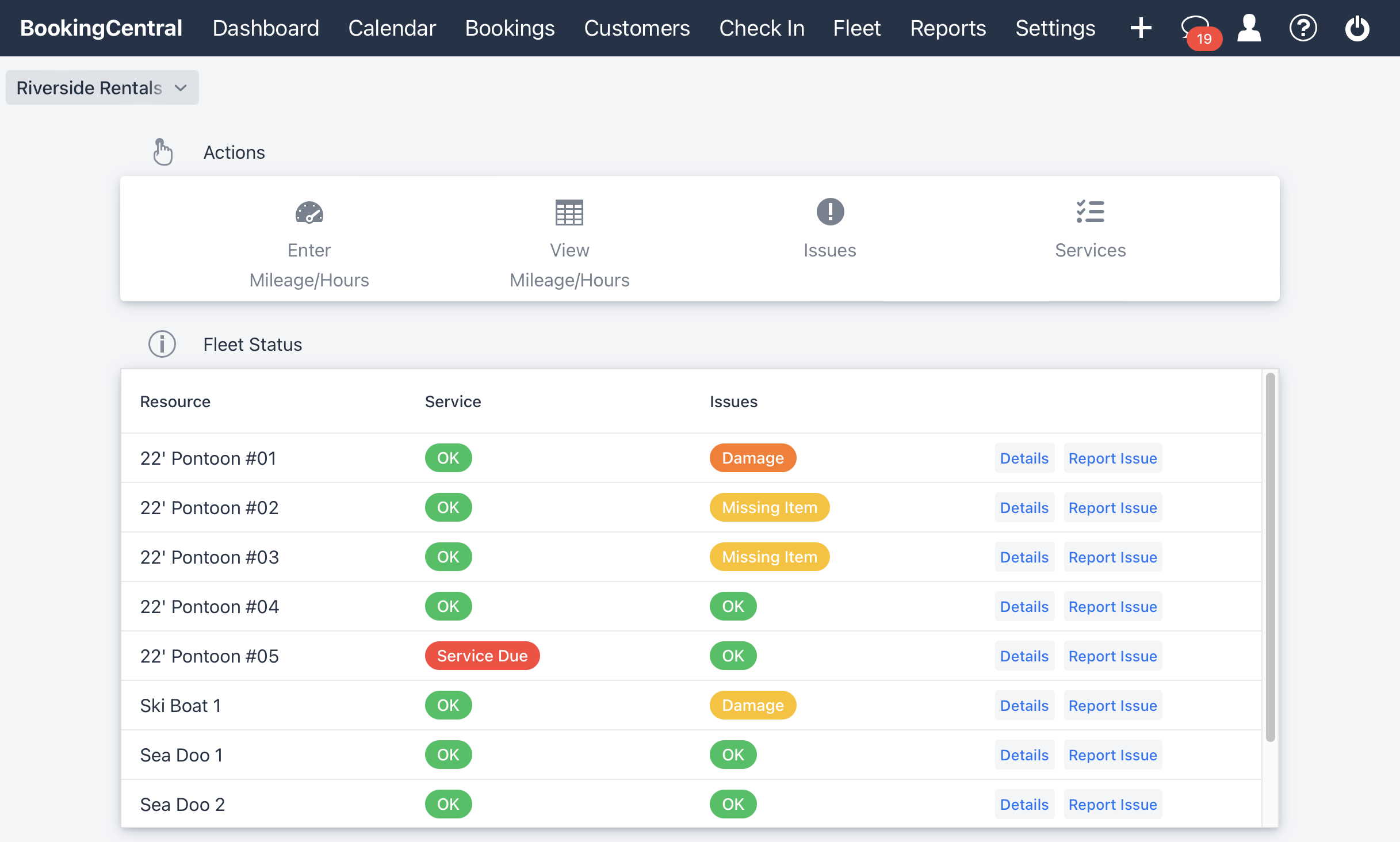Report Issue for Ski Boat 1
Screen dimensions: 1400x842
1113,705
